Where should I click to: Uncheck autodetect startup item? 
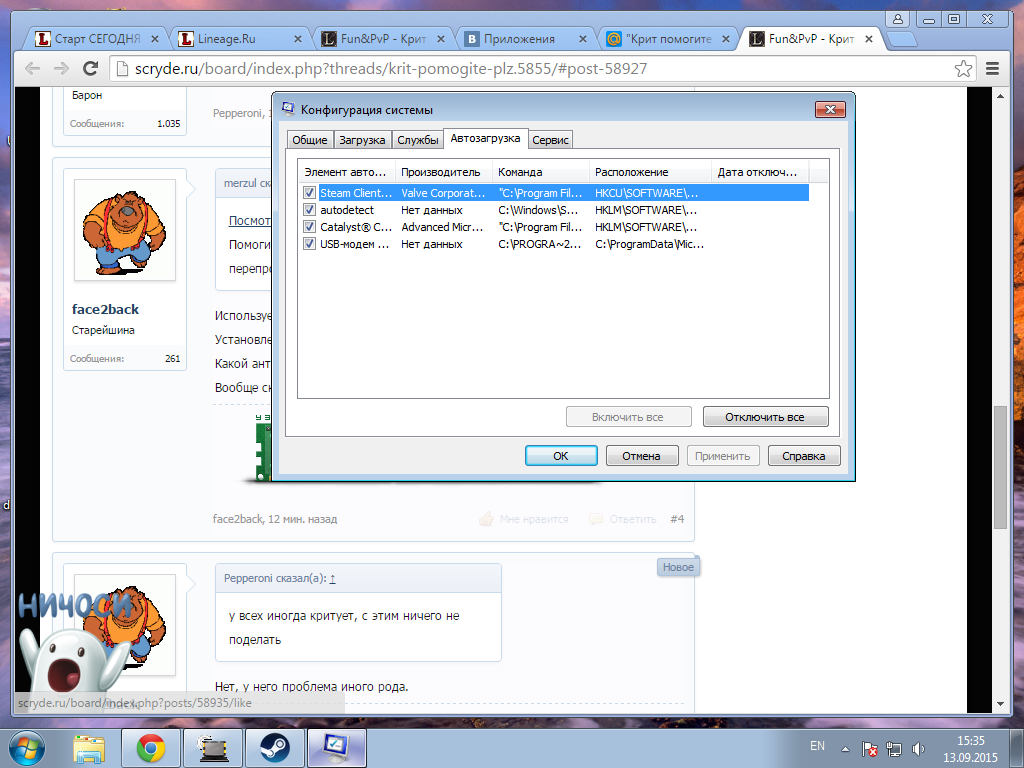pos(310,210)
